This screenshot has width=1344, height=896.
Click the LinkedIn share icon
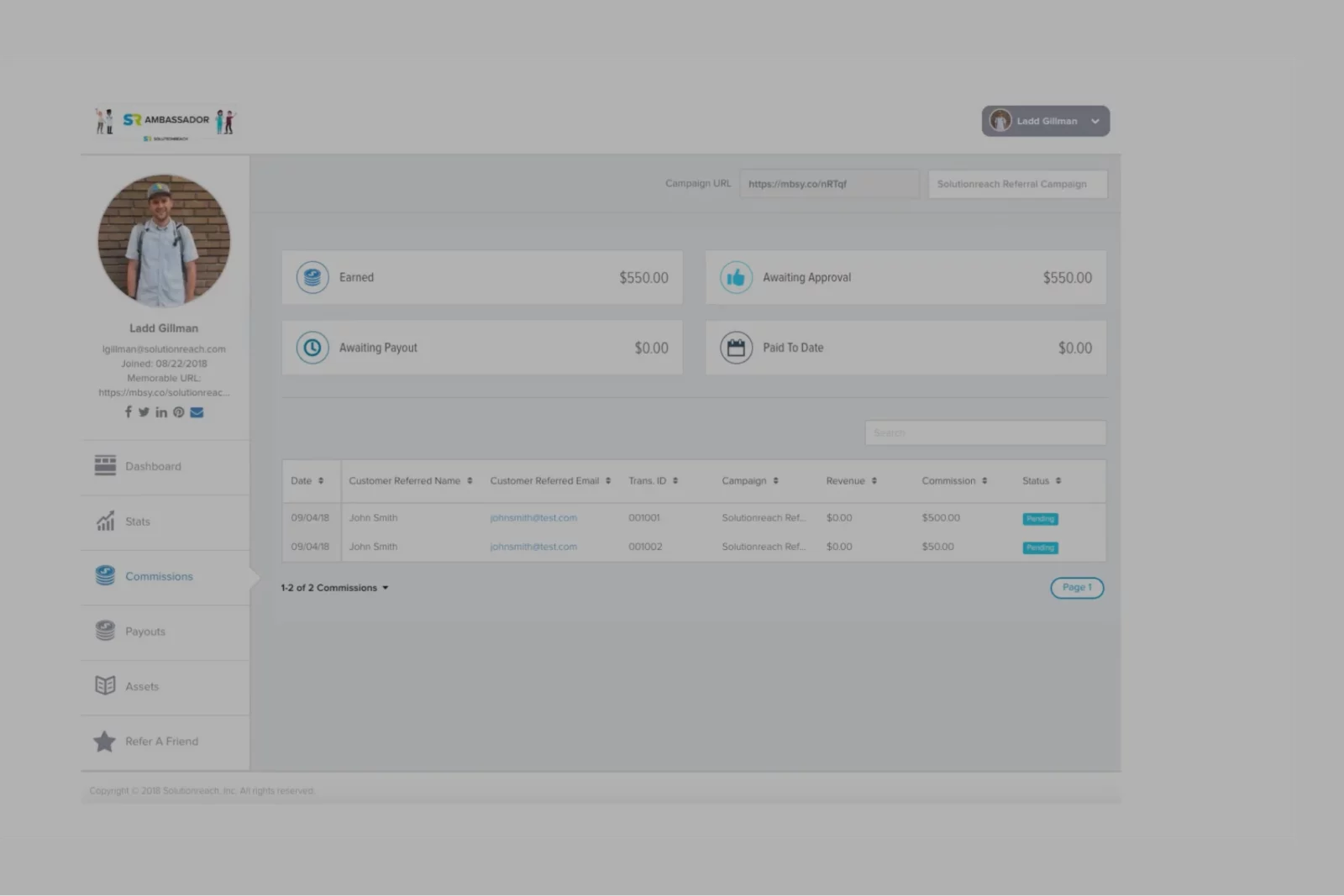[x=161, y=412]
